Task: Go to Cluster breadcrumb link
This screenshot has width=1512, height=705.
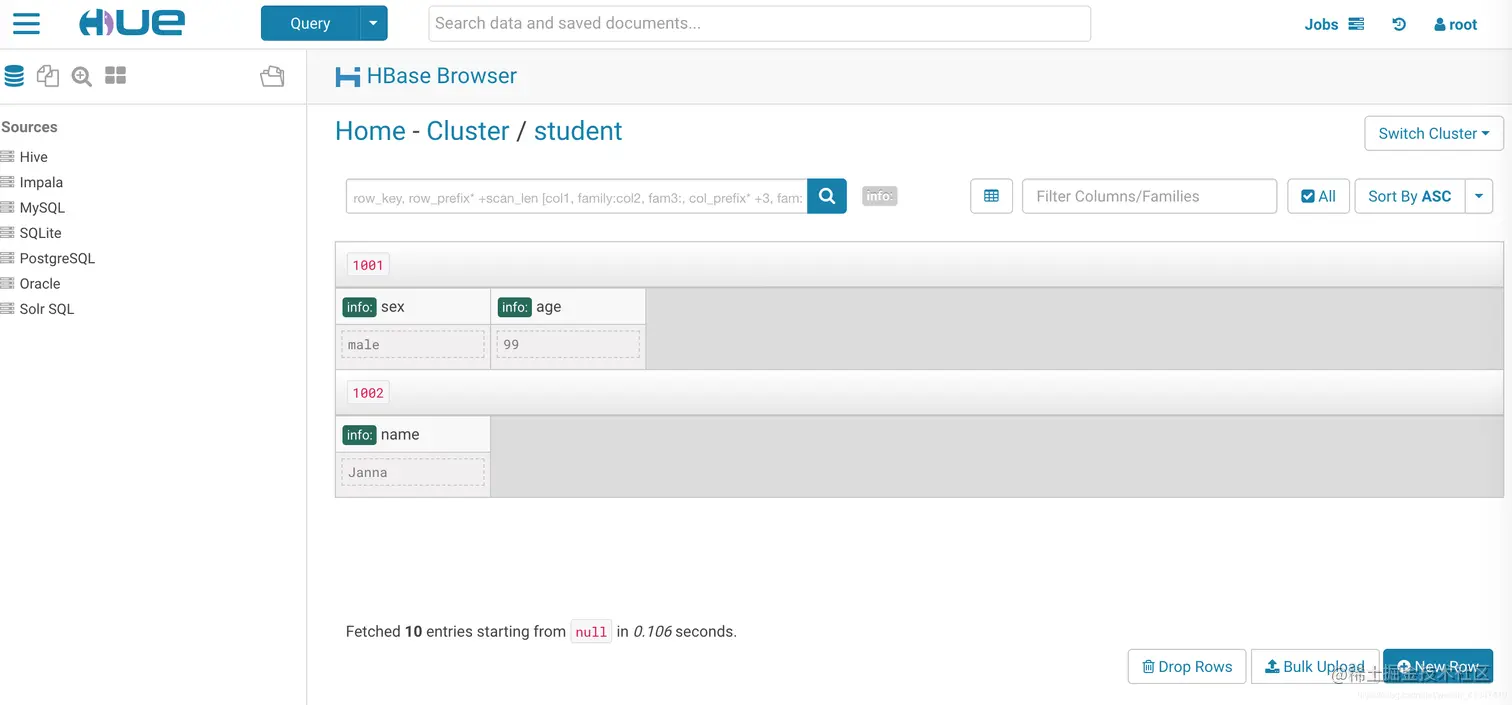Action: click(x=468, y=131)
